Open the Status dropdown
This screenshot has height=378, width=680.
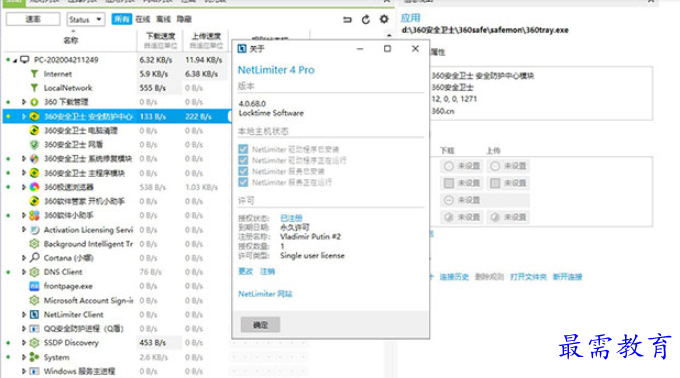[x=85, y=20]
